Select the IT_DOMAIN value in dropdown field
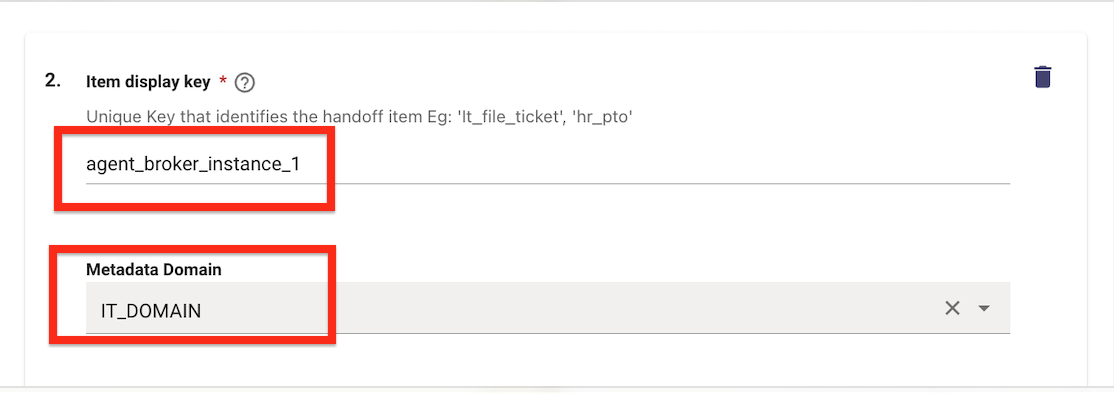 click(x=151, y=310)
